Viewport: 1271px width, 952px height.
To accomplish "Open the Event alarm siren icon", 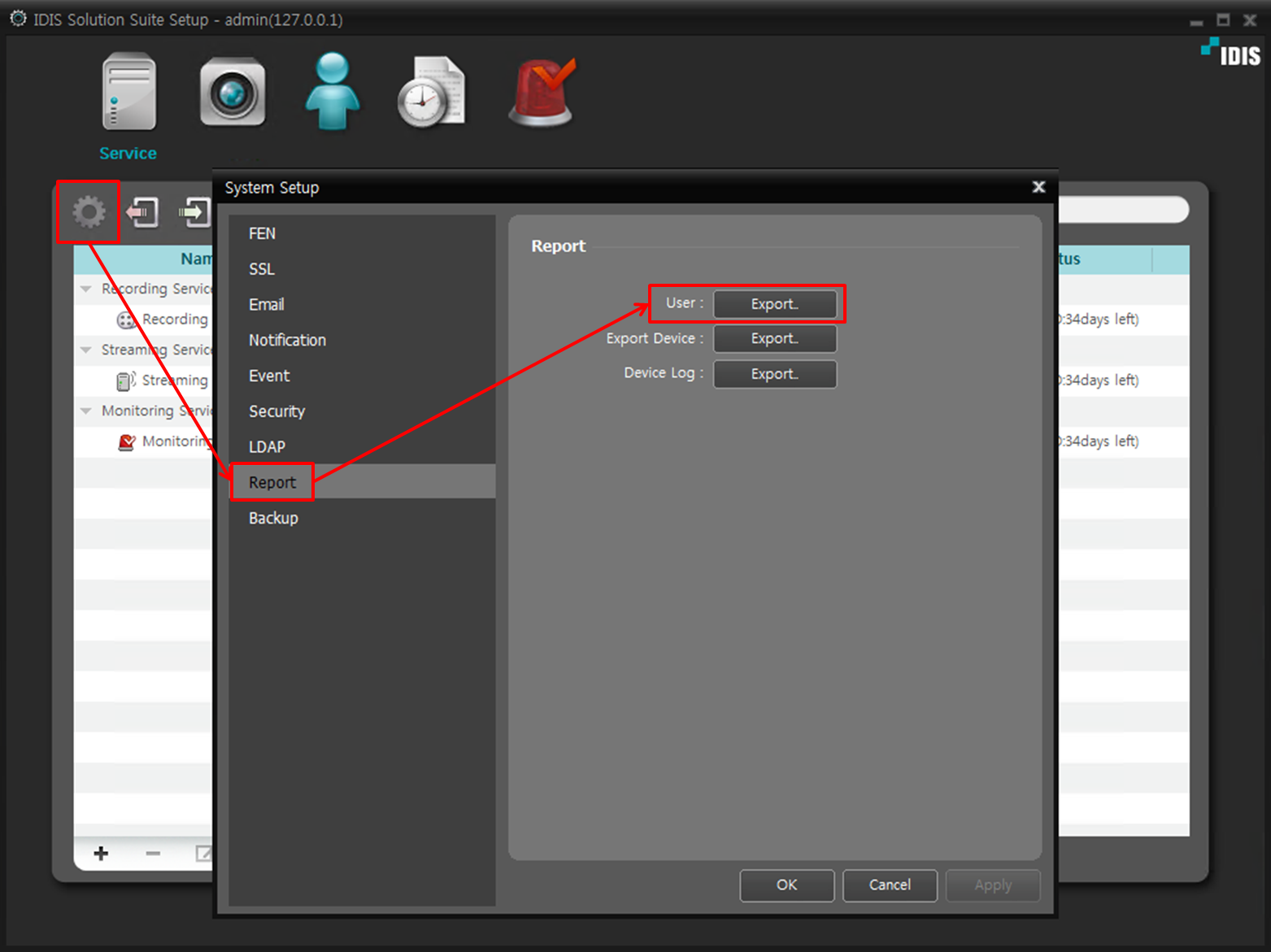I will 542,92.
